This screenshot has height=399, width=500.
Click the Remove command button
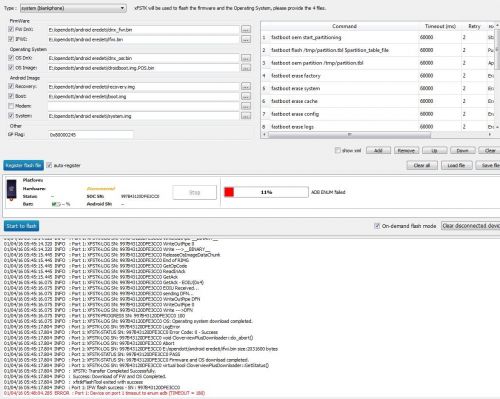coord(406,150)
